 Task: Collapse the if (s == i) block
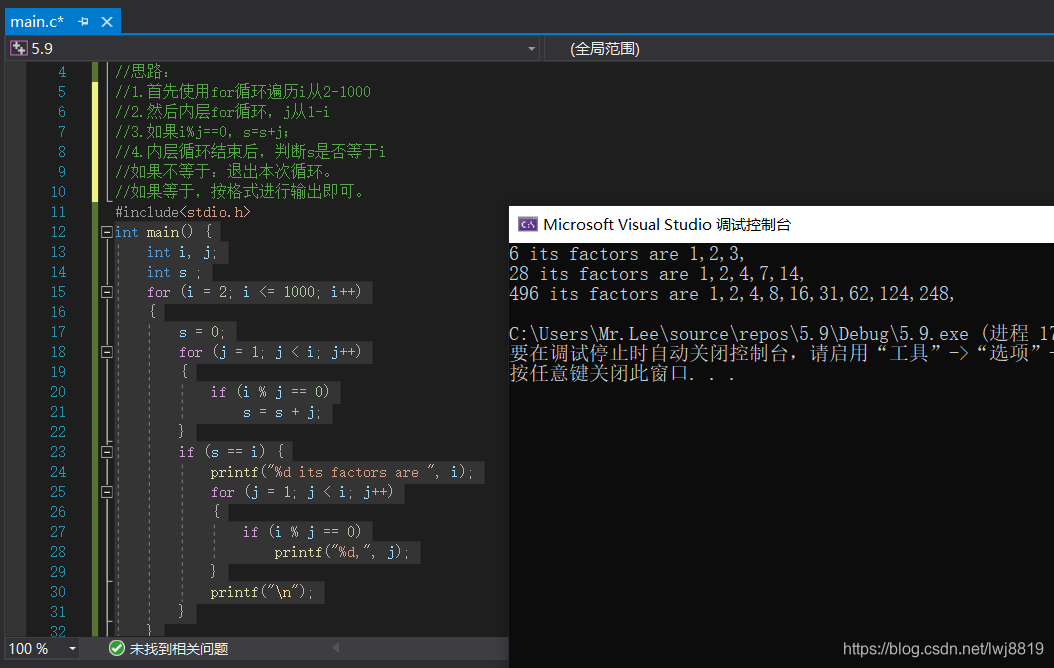(x=106, y=452)
